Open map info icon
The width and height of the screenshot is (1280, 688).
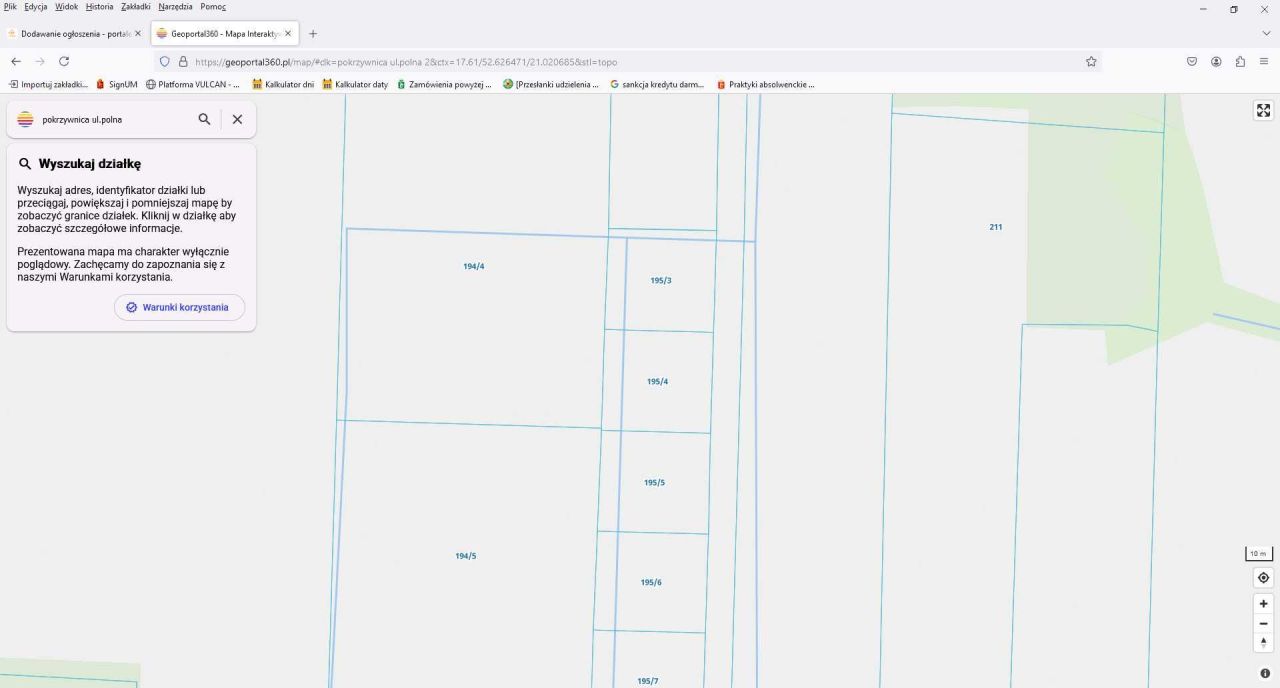pyautogui.click(x=1264, y=674)
